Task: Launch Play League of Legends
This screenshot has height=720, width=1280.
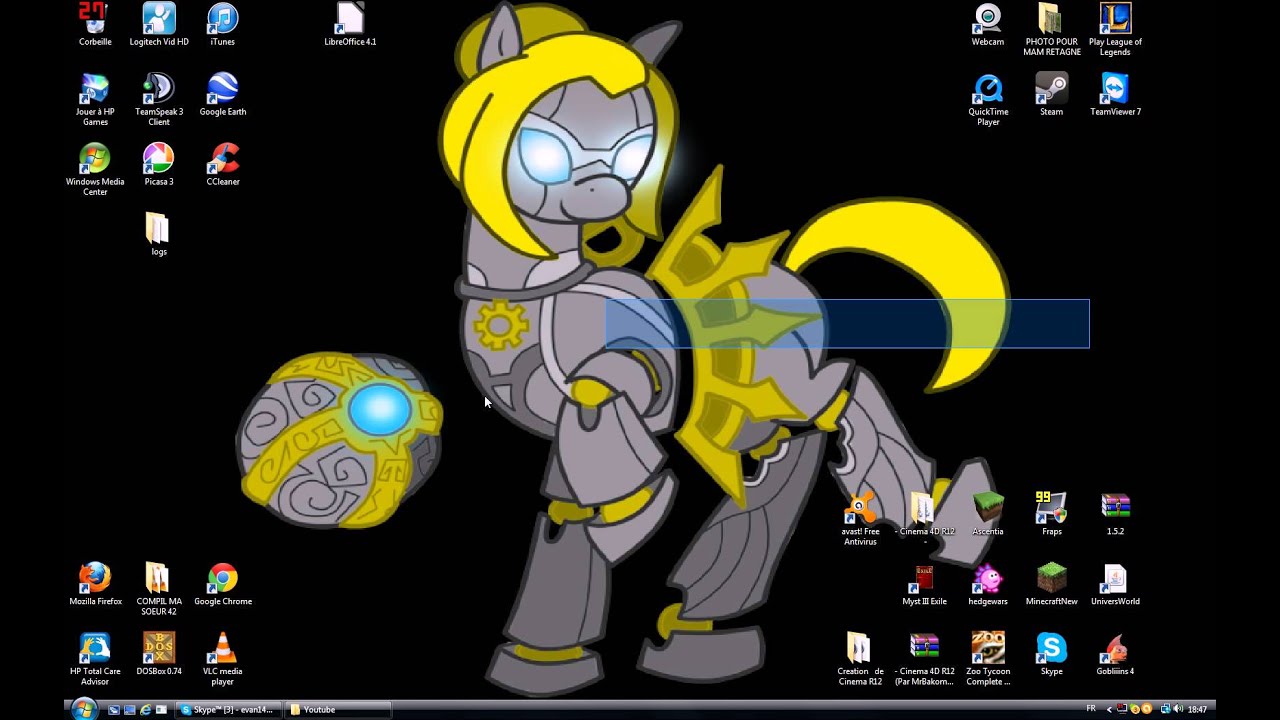Action: click(1115, 30)
